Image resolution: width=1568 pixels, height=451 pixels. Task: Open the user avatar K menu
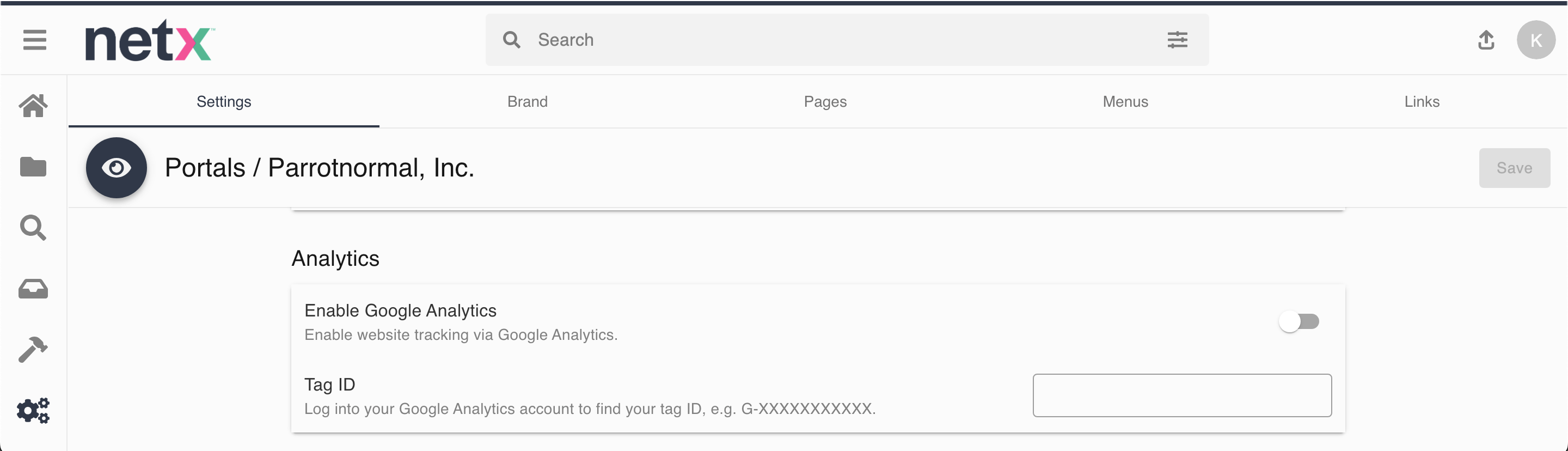[x=1536, y=40]
